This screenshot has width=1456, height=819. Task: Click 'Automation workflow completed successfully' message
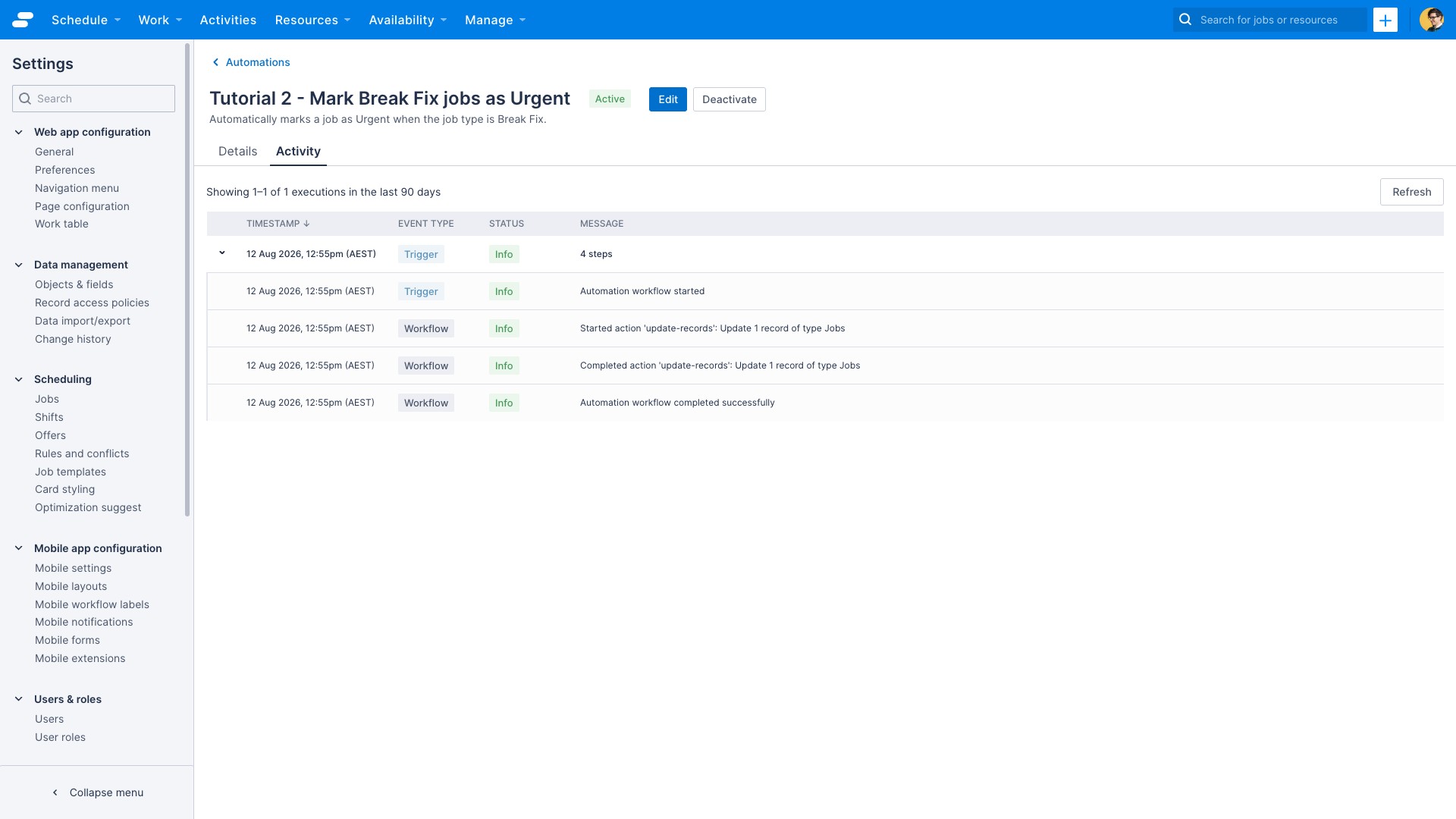(x=677, y=403)
